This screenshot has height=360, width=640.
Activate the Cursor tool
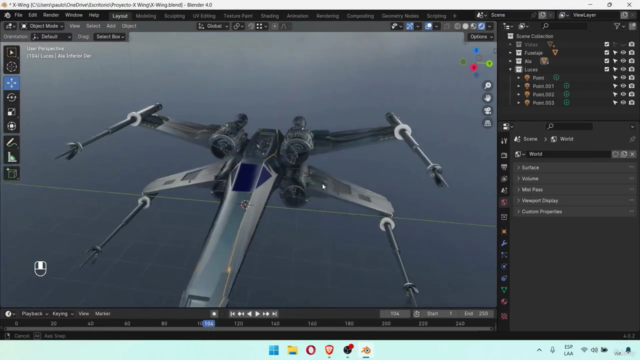point(11,67)
